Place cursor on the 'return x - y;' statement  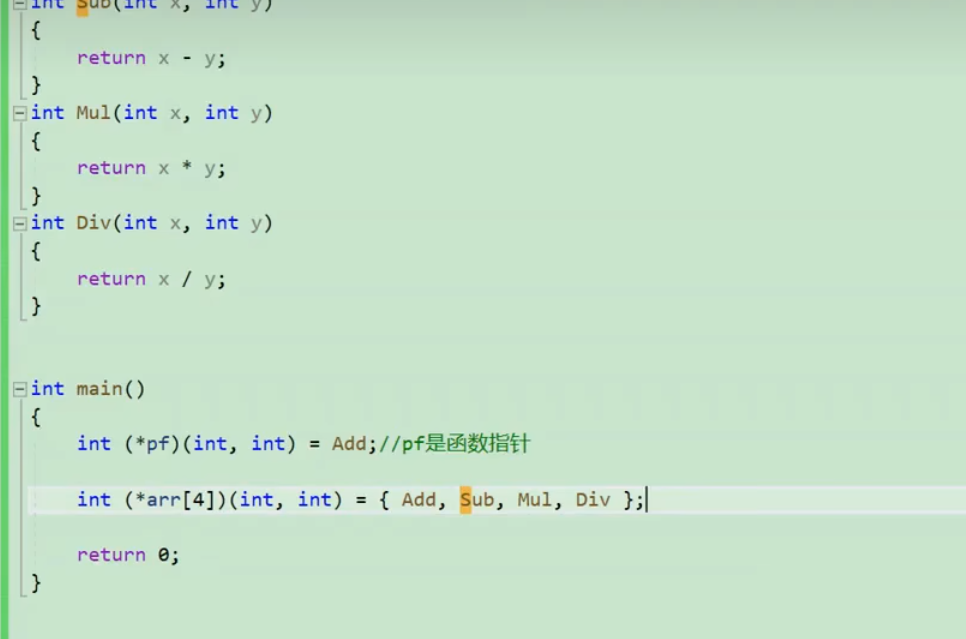coord(151,58)
